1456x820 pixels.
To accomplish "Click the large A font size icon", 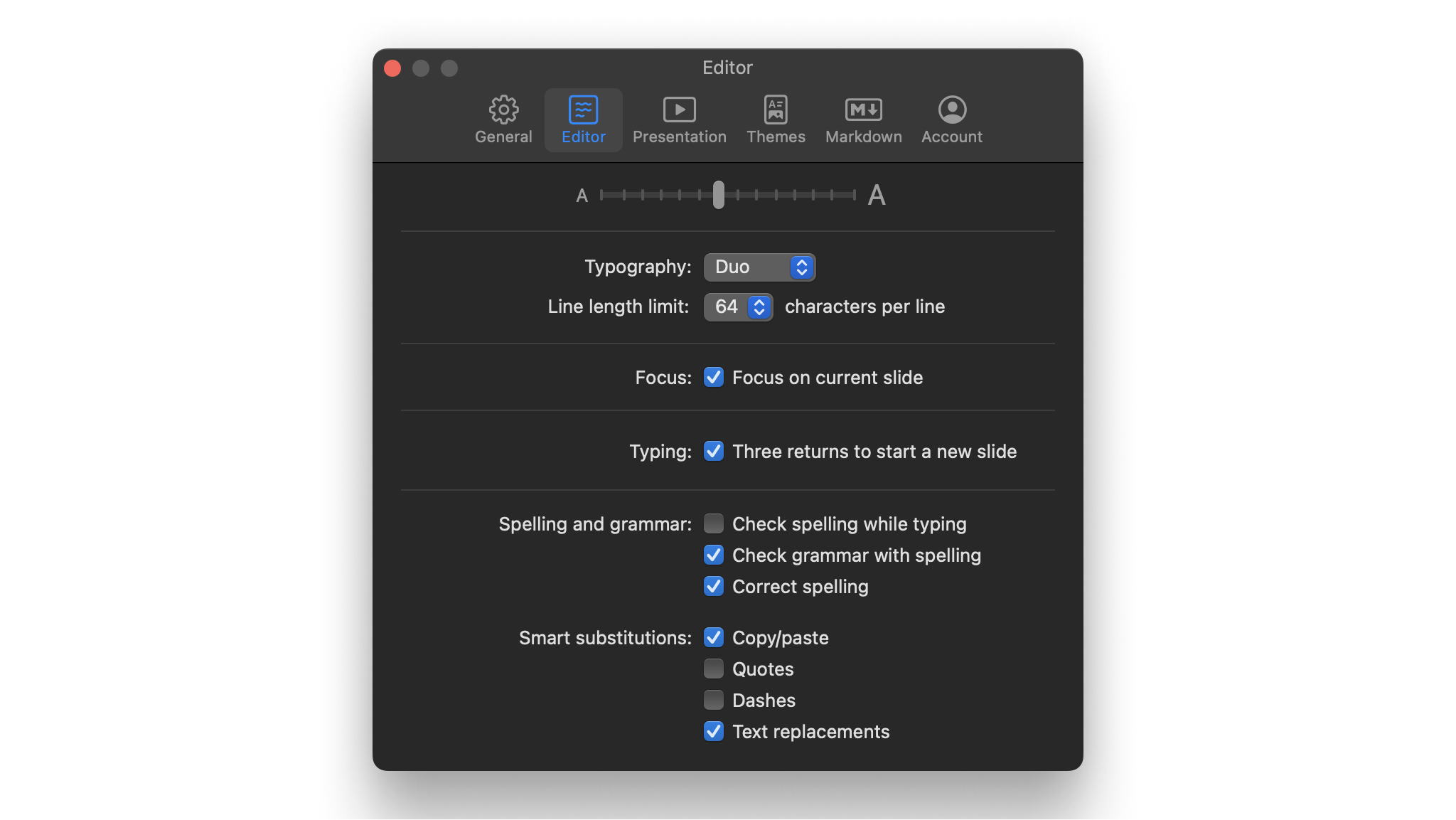I will pos(877,195).
